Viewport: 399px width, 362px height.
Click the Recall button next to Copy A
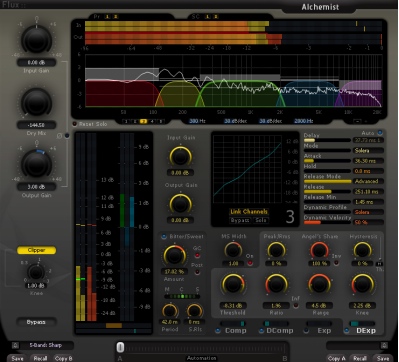click(360, 358)
